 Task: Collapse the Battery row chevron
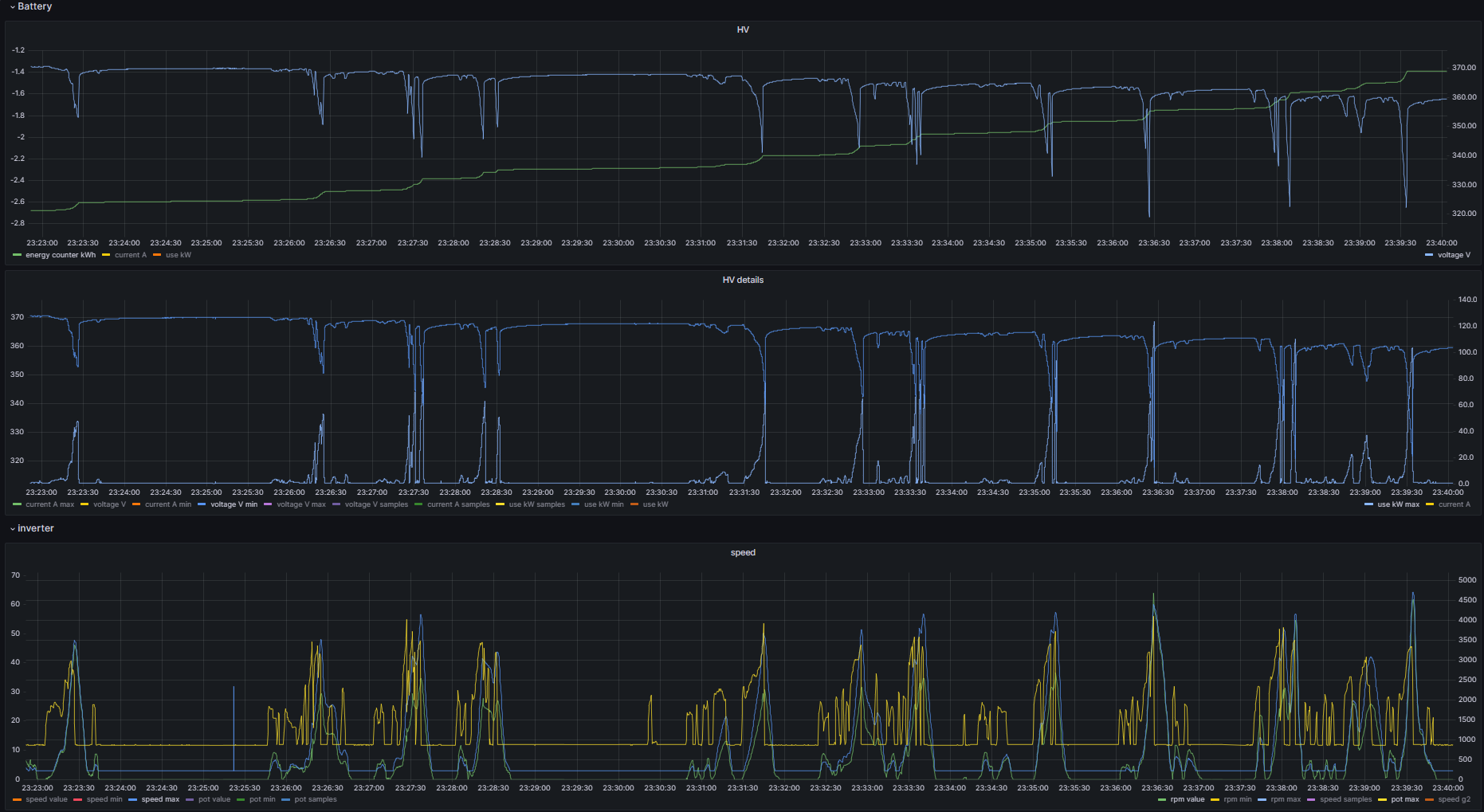[13, 7]
